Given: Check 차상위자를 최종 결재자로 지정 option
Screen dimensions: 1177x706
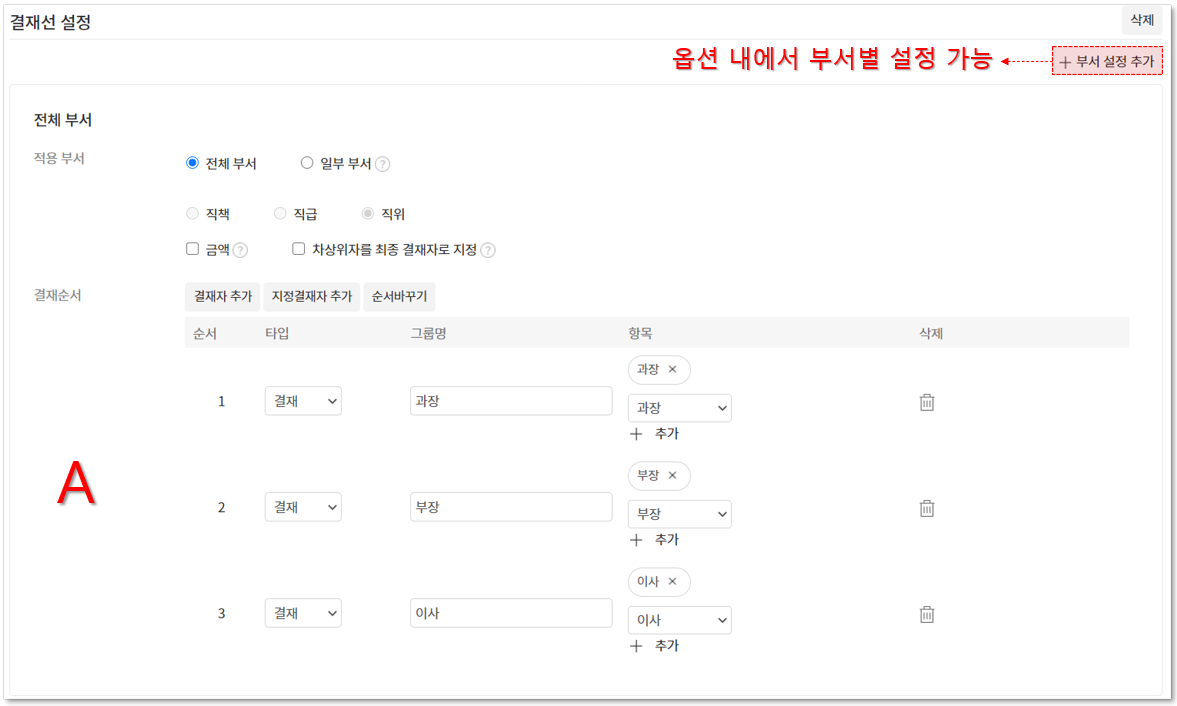Looking at the screenshot, I should tap(298, 249).
